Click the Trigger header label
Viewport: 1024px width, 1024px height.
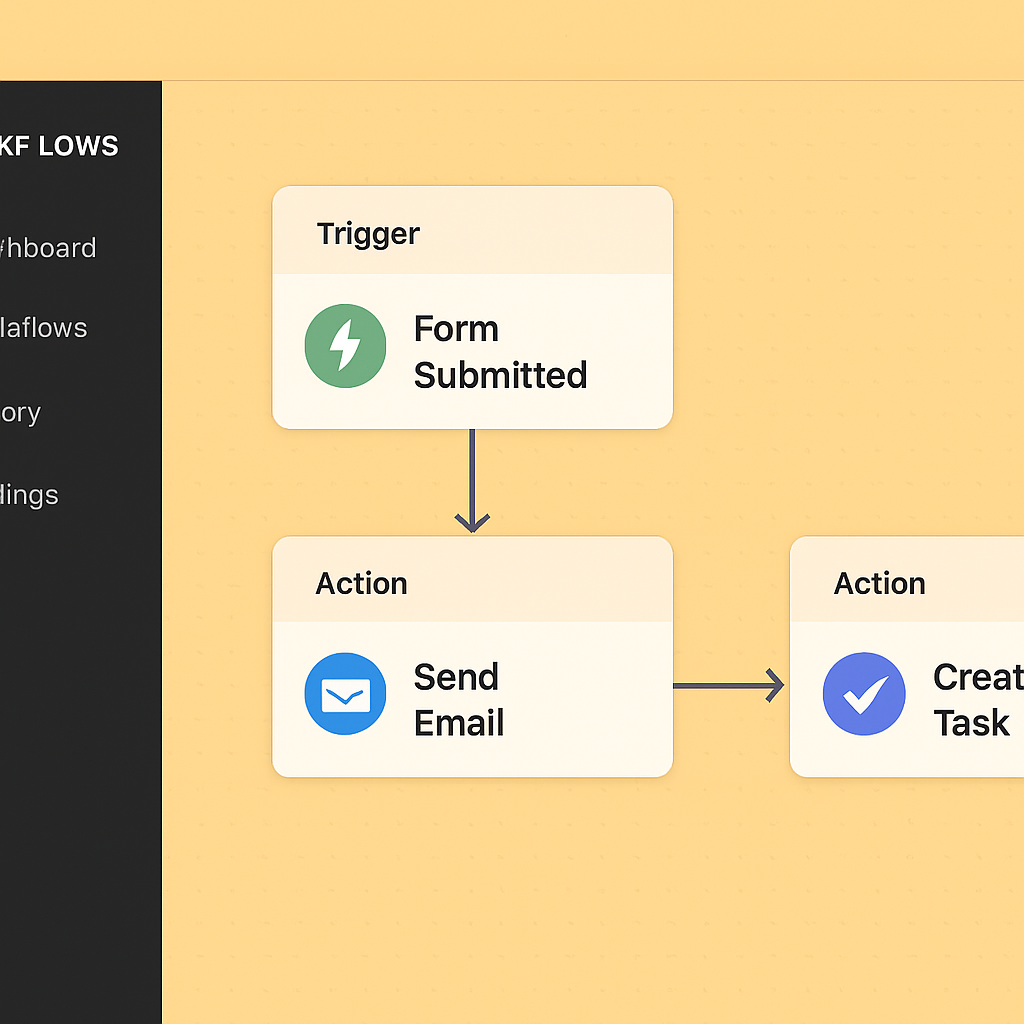[x=368, y=234]
